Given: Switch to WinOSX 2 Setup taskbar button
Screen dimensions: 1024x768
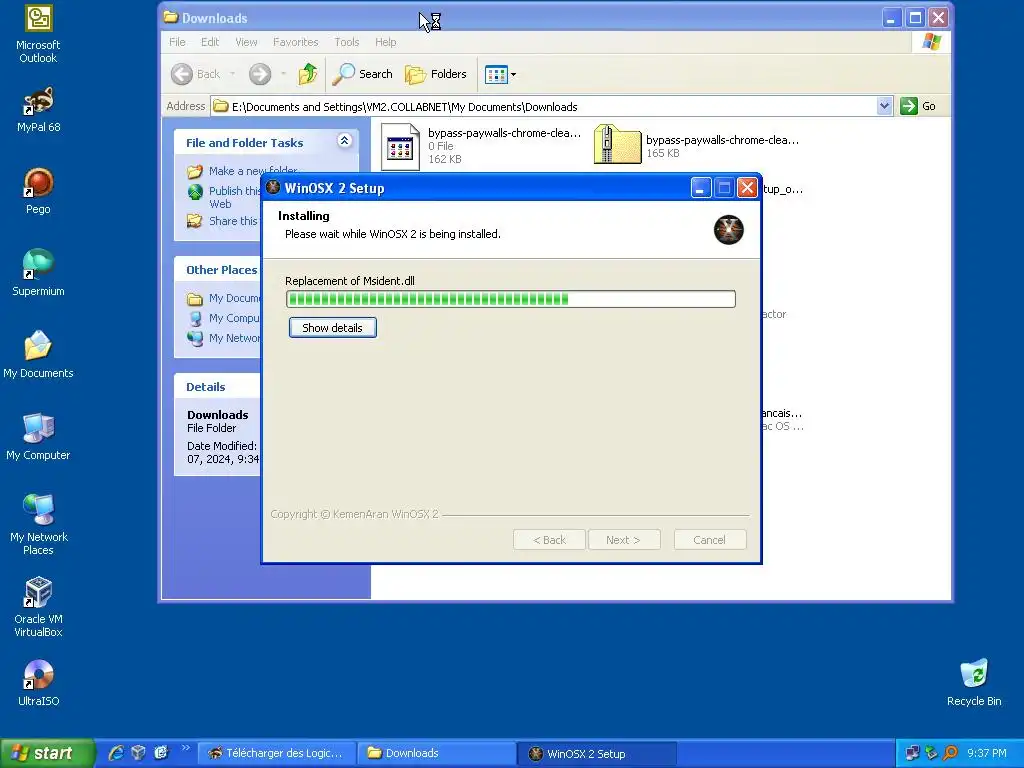Looking at the screenshot, I should click(x=597, y=754).
